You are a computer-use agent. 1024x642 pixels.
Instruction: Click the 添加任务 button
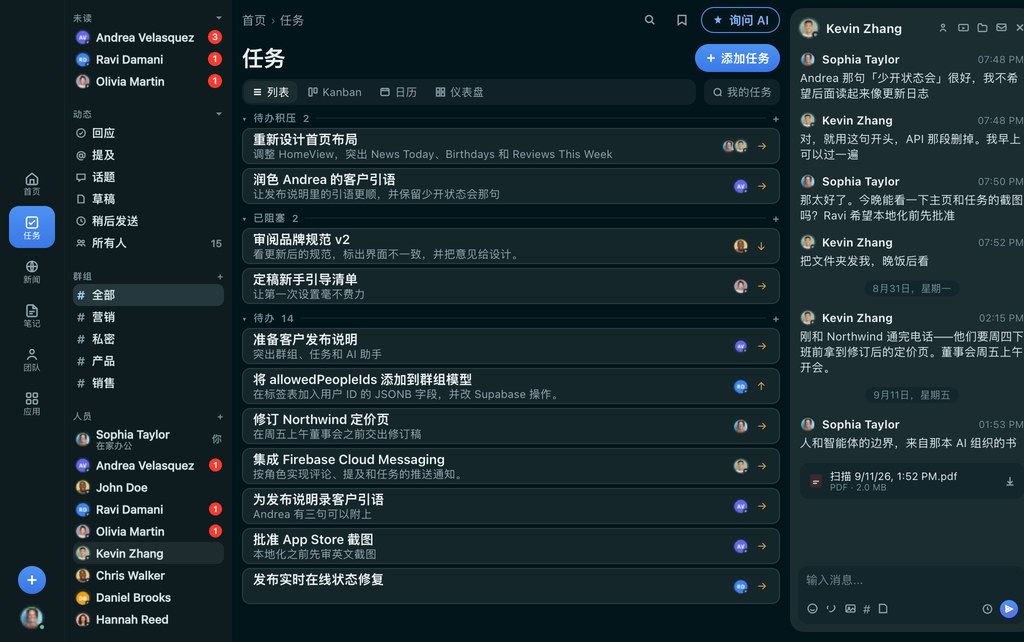(x=737, y=58)
